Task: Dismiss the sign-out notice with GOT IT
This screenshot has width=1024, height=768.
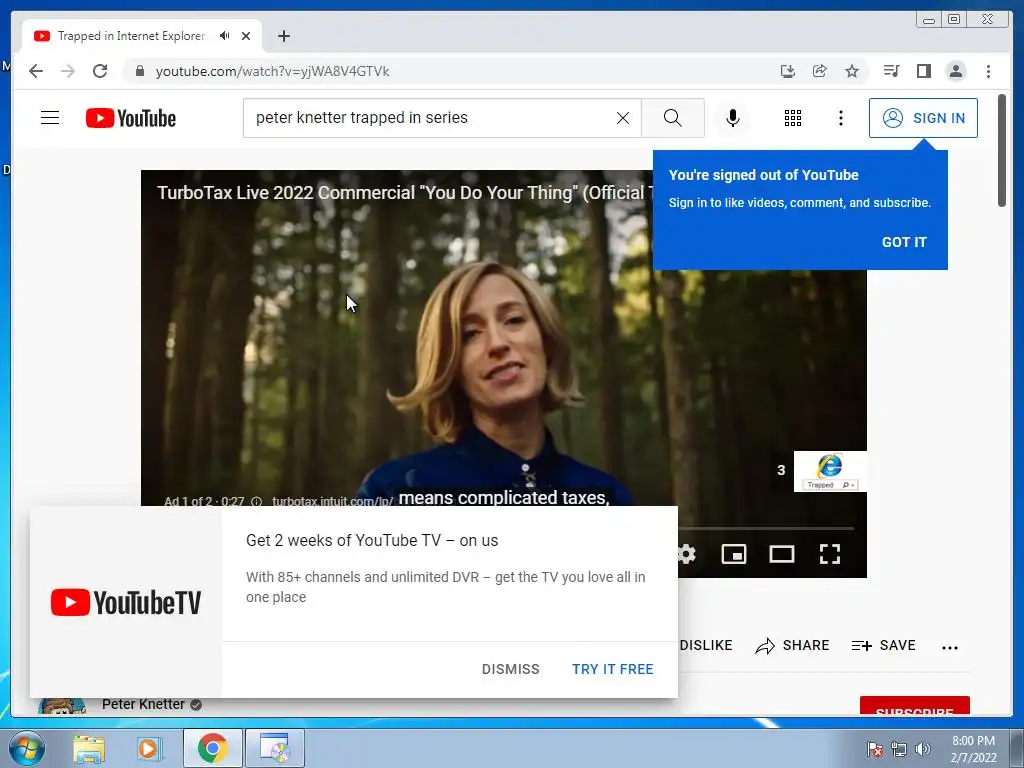Action: click(x=904, y=242)
